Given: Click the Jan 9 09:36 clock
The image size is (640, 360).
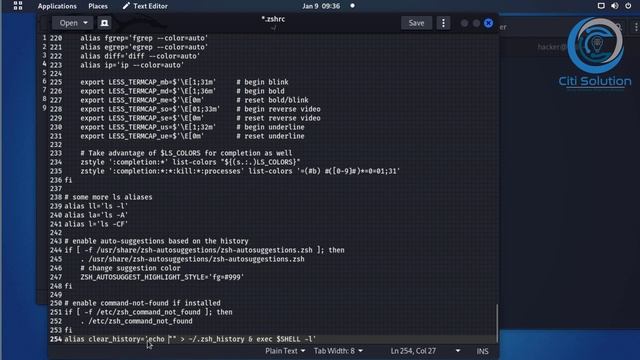Looking at the screenshot, I should (x=321, y=6).
